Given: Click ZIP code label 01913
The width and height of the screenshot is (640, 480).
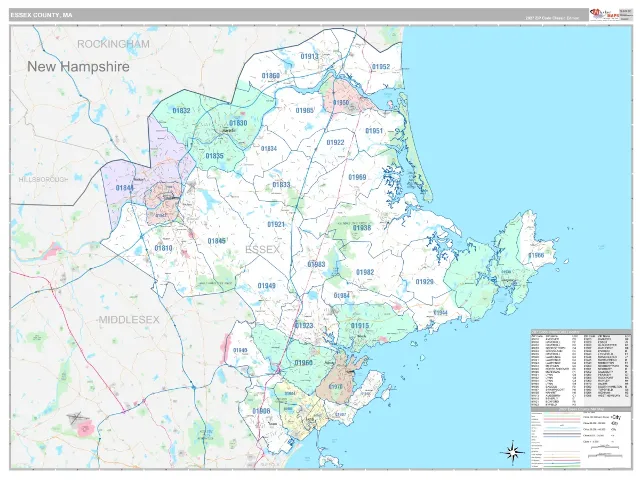Looking at the screenshot, I should click(309, 56).
